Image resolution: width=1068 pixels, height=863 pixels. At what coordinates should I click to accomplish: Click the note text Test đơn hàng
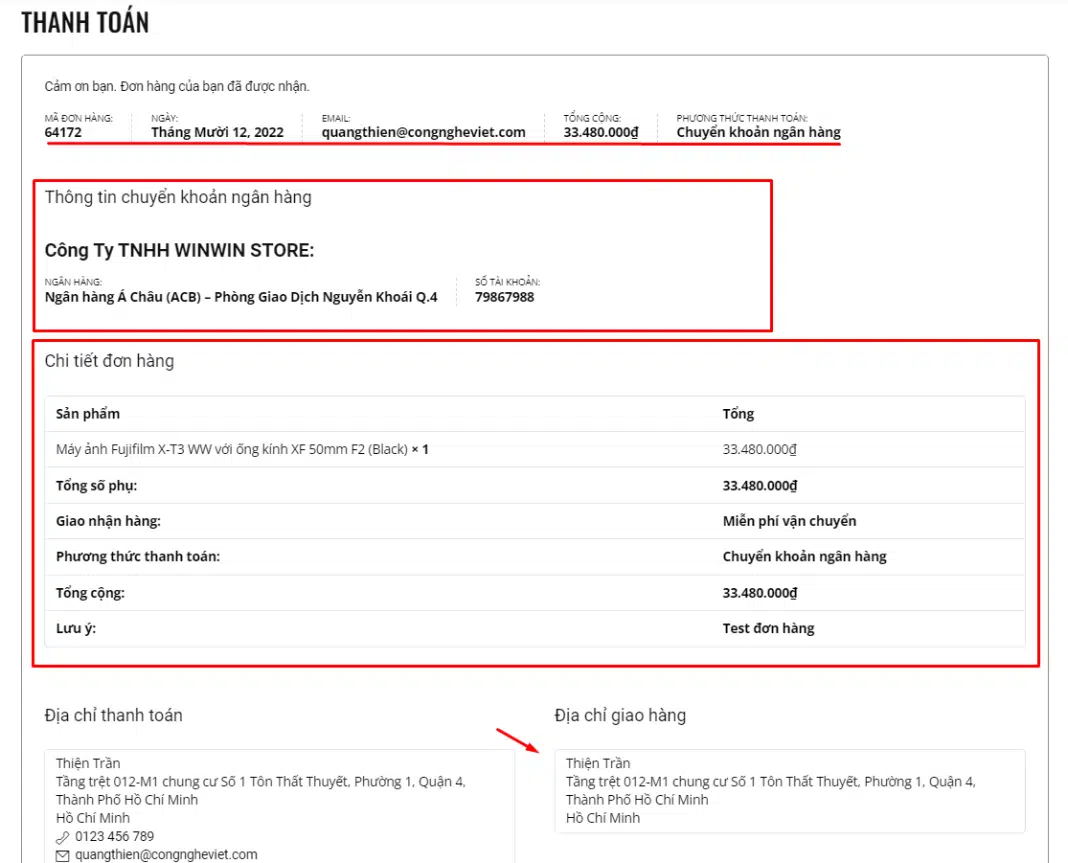click(768, 628)
